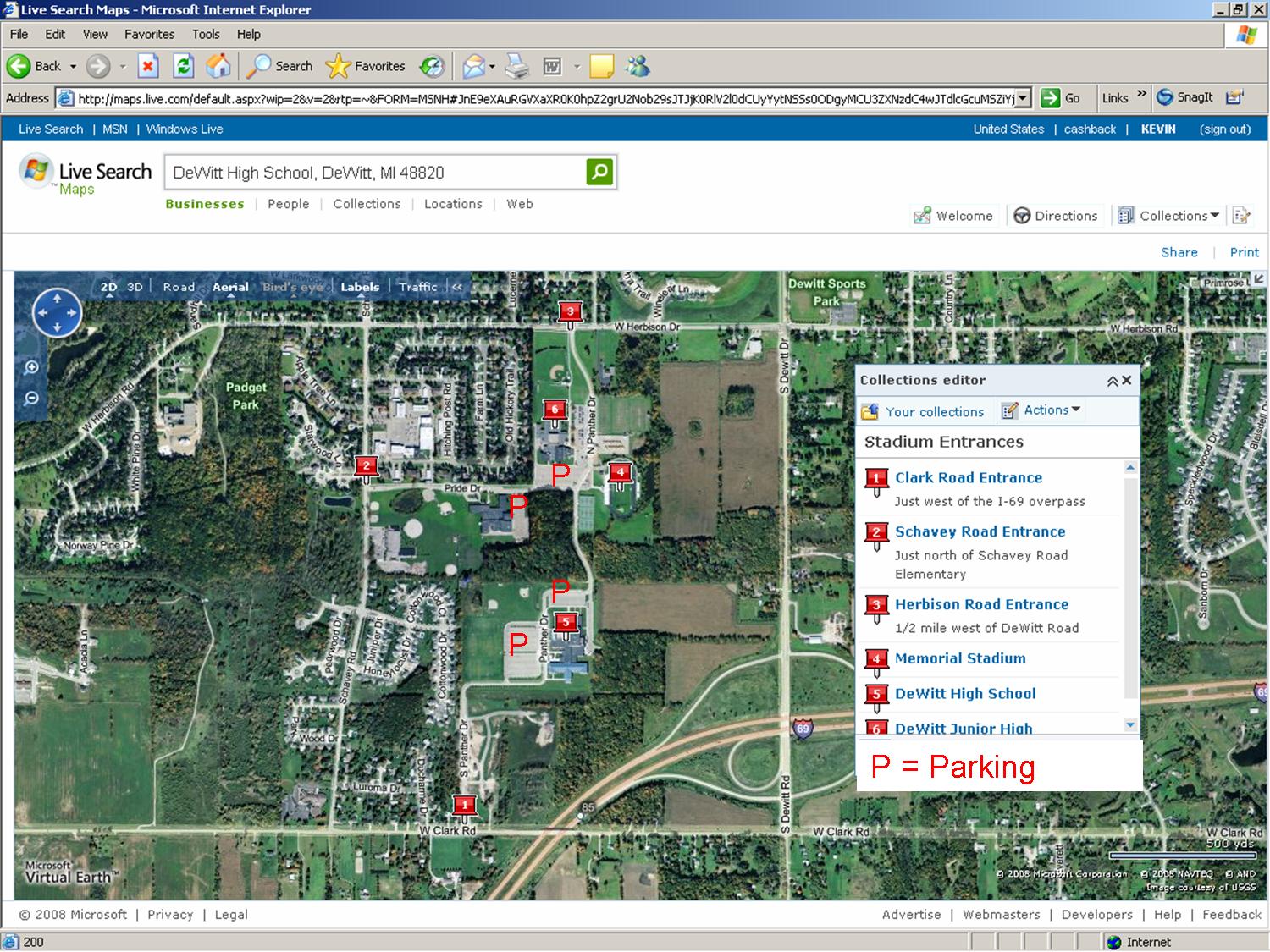The image size is (1270, 952).
Task: Select Aerial map view
Action: 230,287
